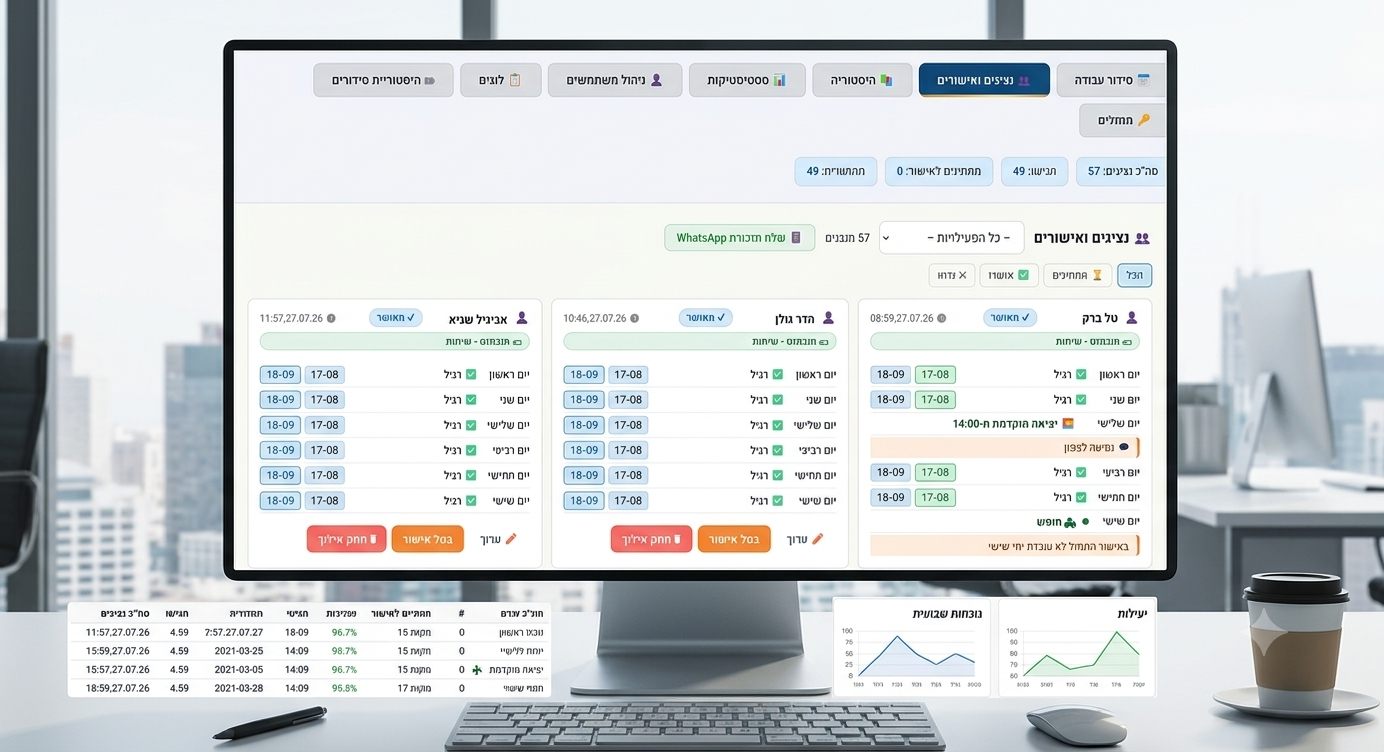The height and width of the screenshot is (752, 1384).
Task: Open the סטטיסטיקות tab
Action: (x=747, y=80)
